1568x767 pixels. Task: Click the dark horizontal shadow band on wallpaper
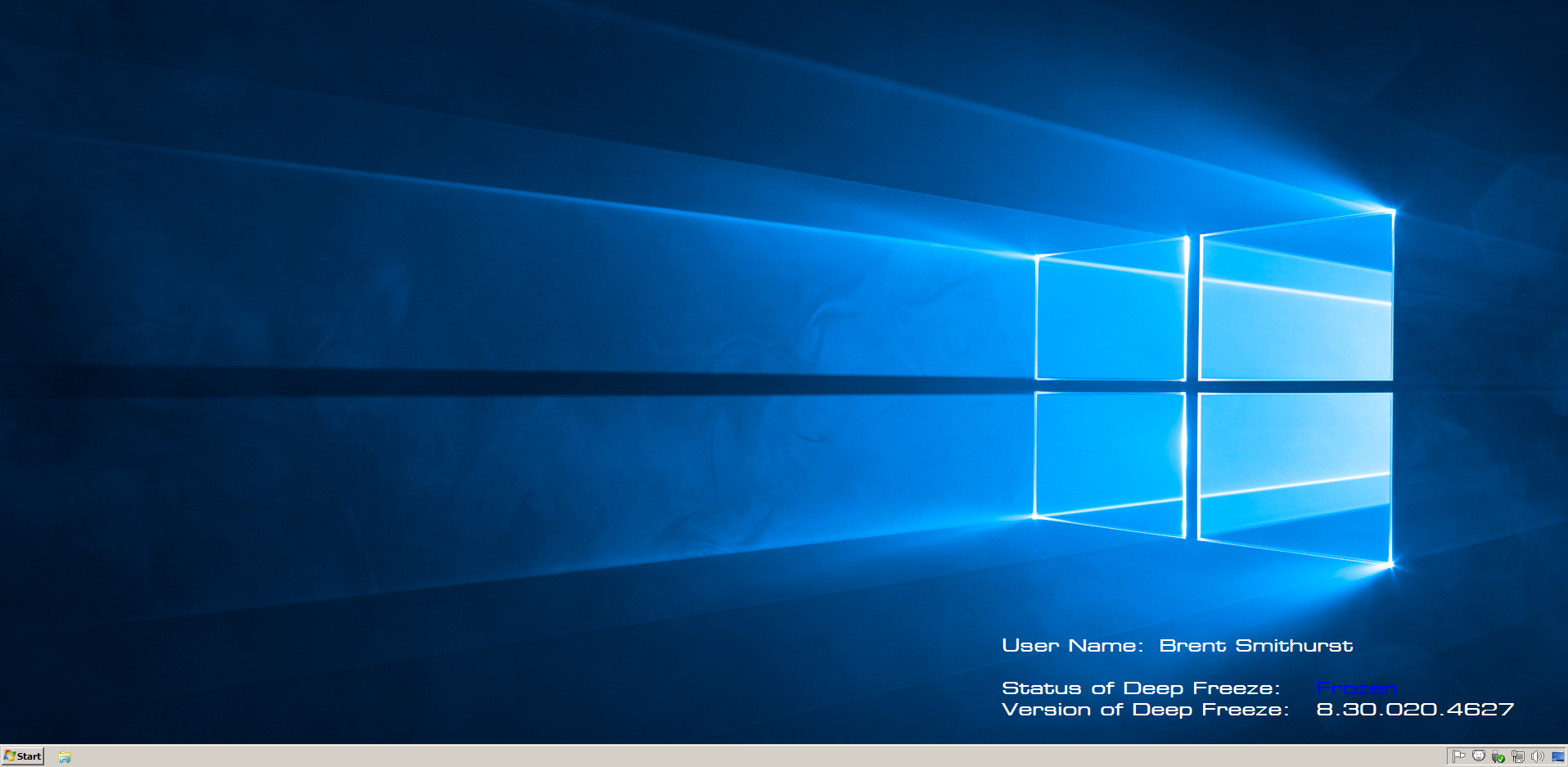pyautogui.click(x=491, y=382)
